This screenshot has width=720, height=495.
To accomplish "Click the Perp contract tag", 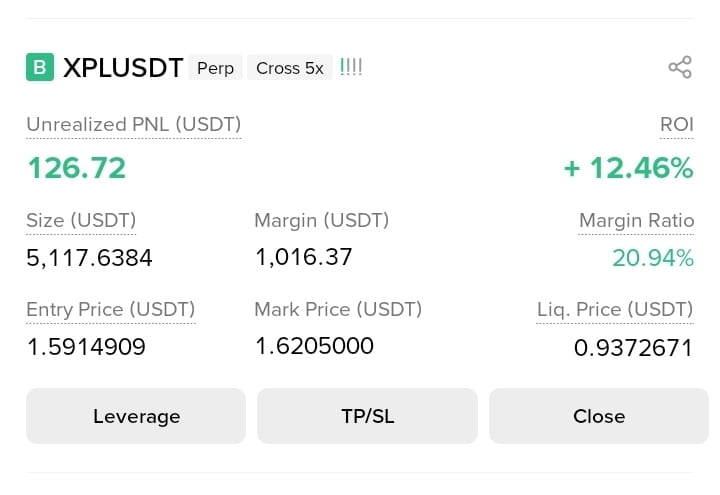I will click(215, 68).
